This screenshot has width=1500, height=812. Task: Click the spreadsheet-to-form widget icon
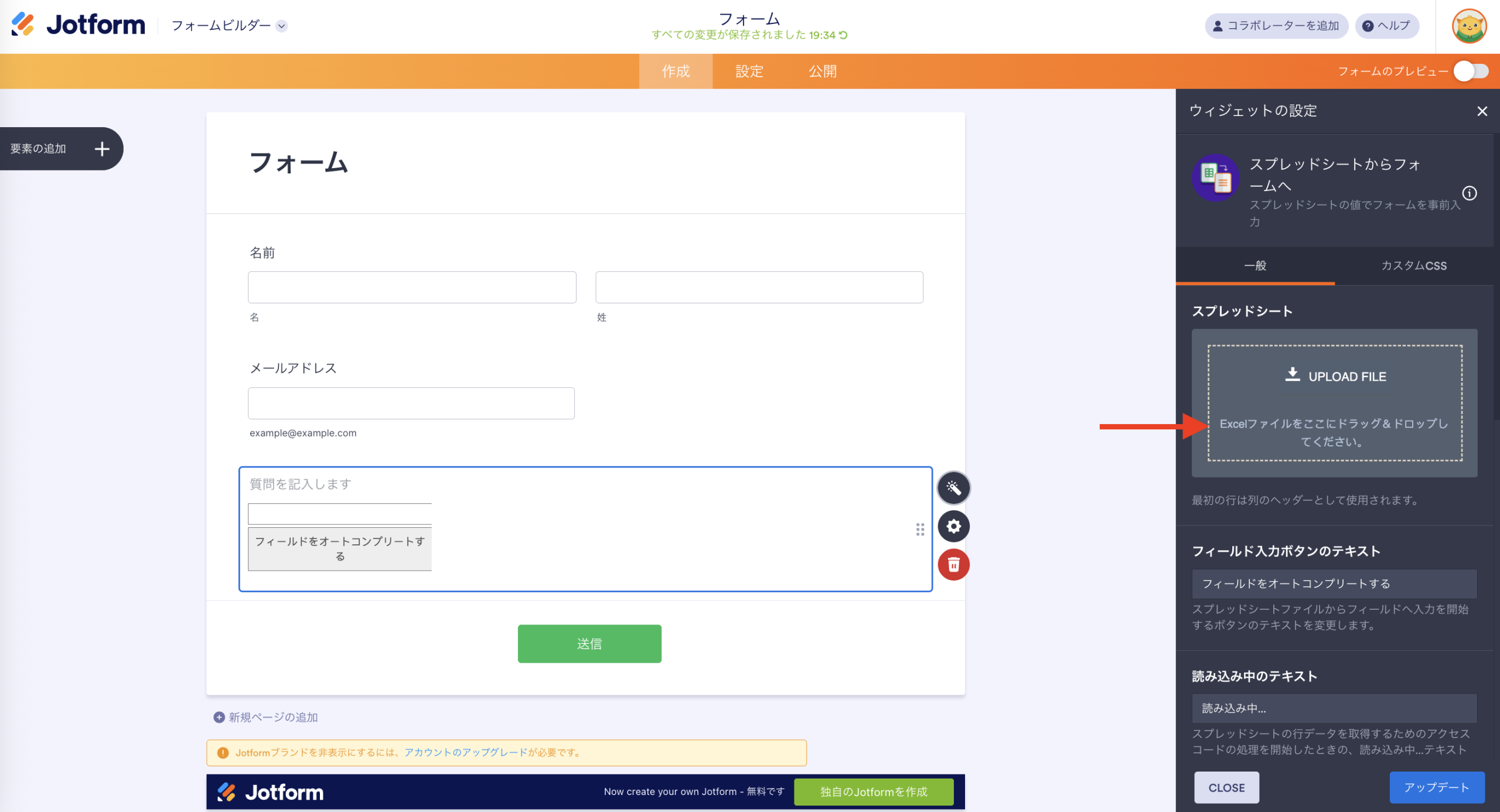1215,179
